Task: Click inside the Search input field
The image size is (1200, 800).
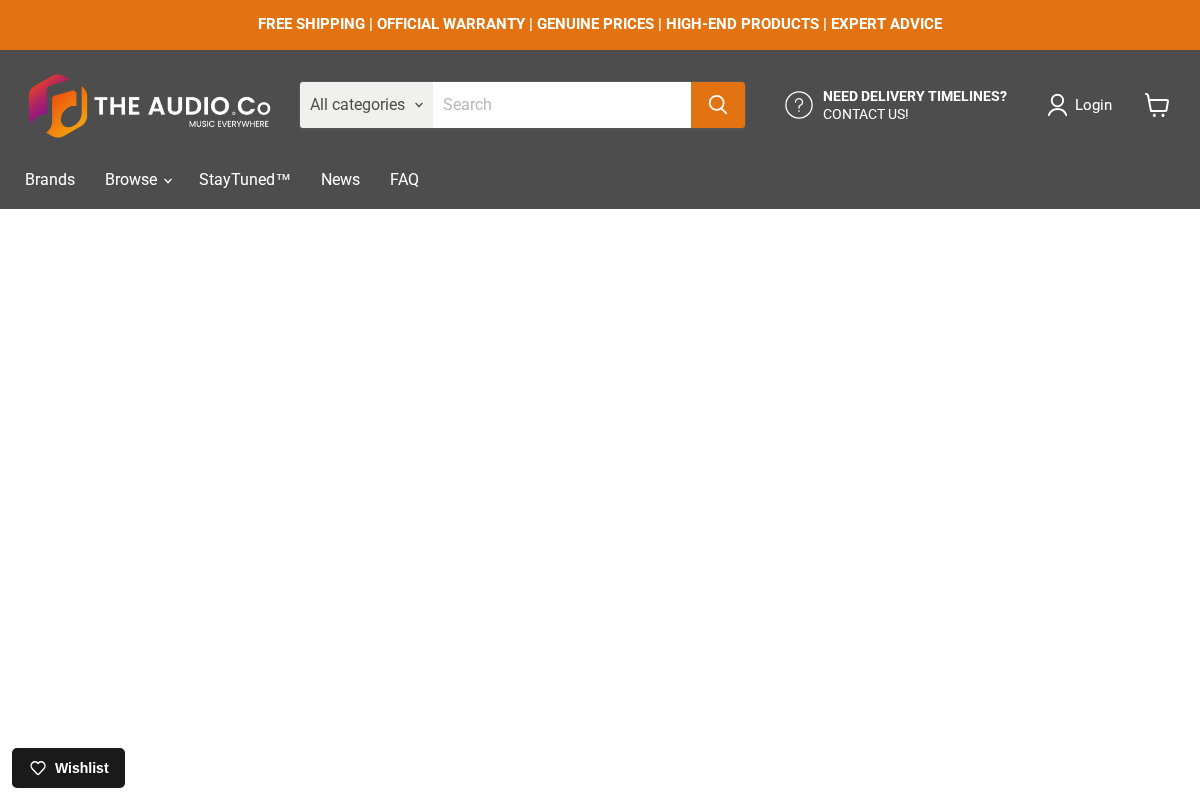Action: [x=560, y=104]
